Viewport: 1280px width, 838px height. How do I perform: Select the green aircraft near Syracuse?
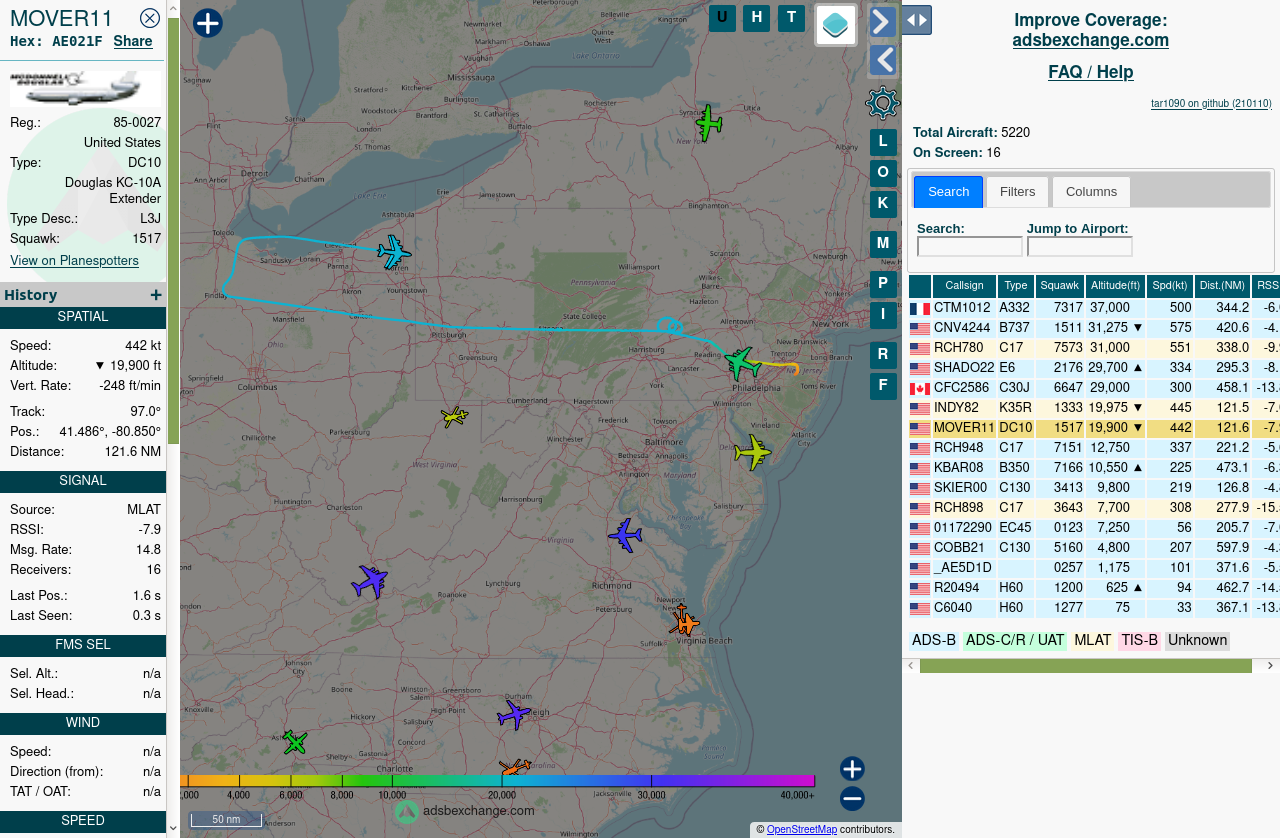[x=709, y=123]
